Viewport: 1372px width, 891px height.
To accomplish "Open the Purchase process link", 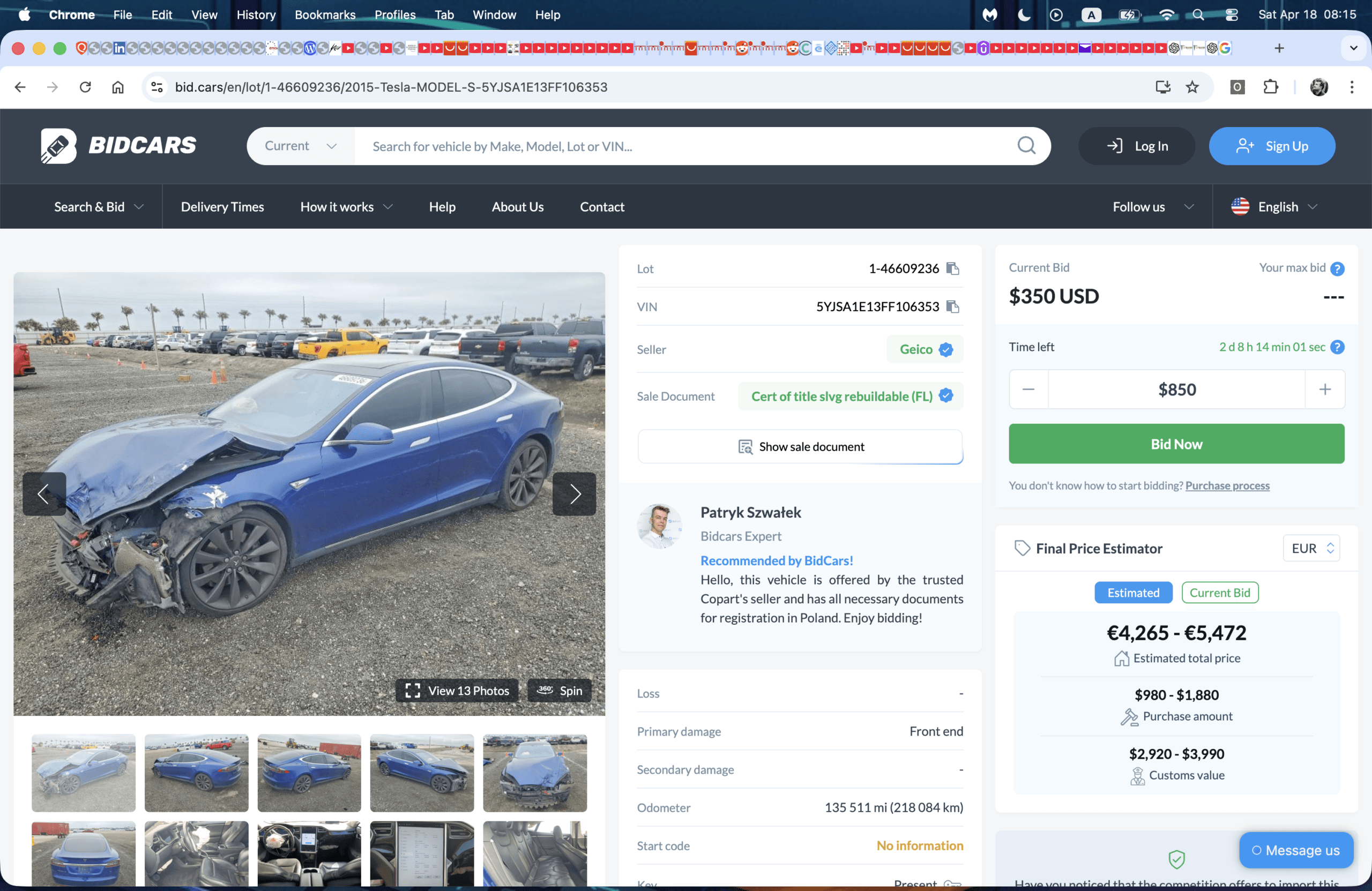I will [x=1227, y=485].
